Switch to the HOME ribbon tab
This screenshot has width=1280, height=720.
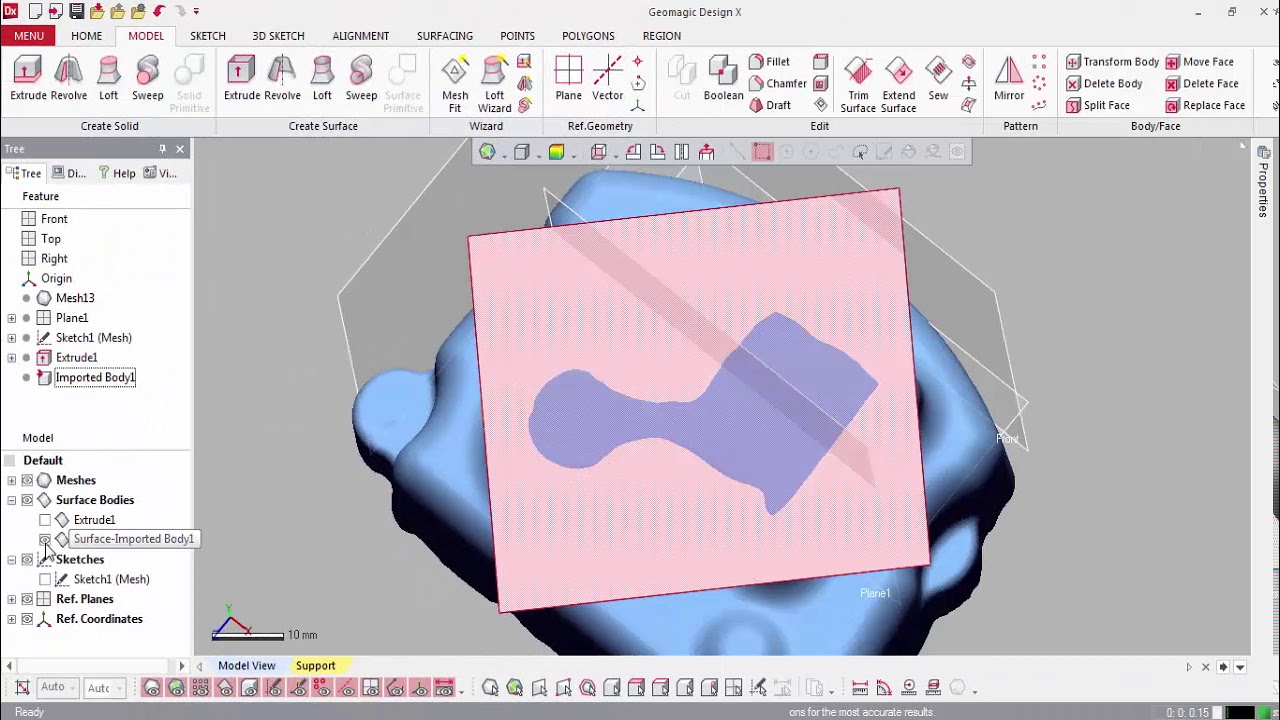pyautogui.click(x=86, y=36)
